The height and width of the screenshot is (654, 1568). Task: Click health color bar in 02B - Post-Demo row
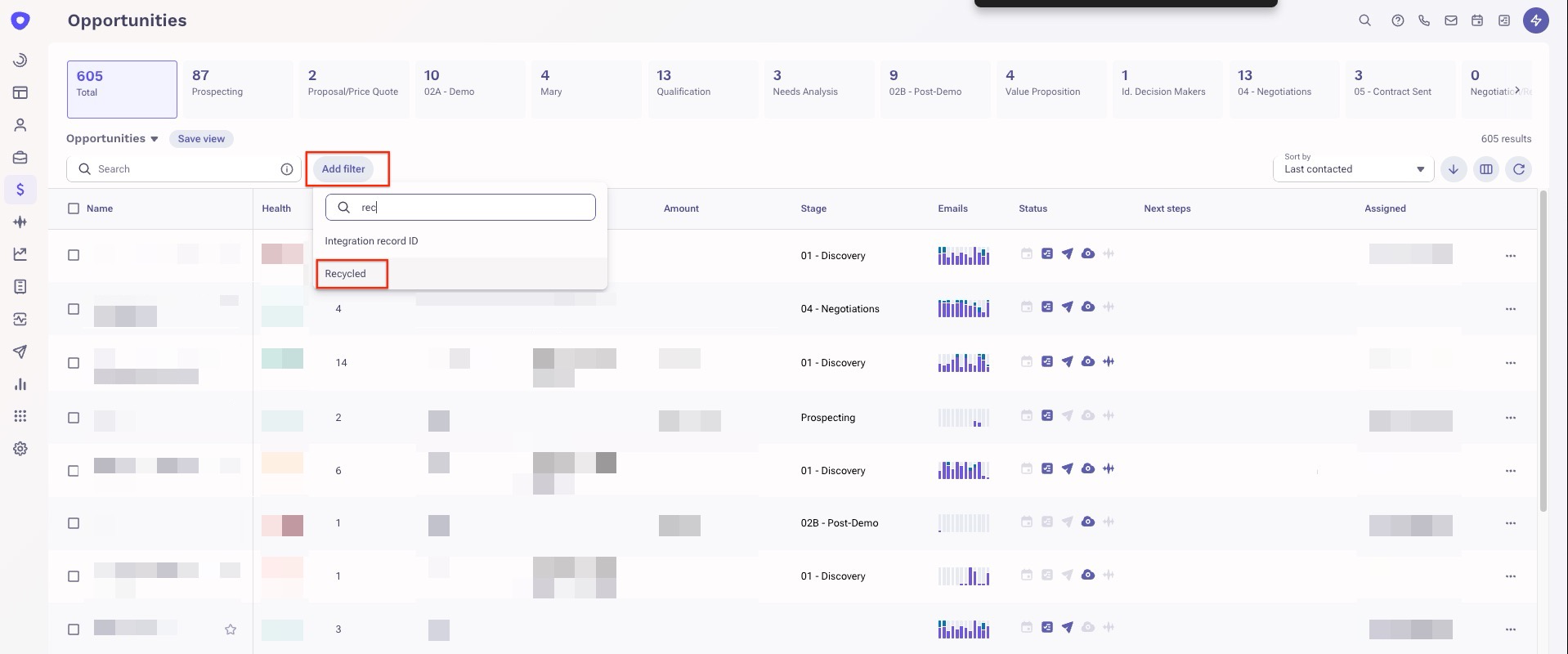[282, 525]
